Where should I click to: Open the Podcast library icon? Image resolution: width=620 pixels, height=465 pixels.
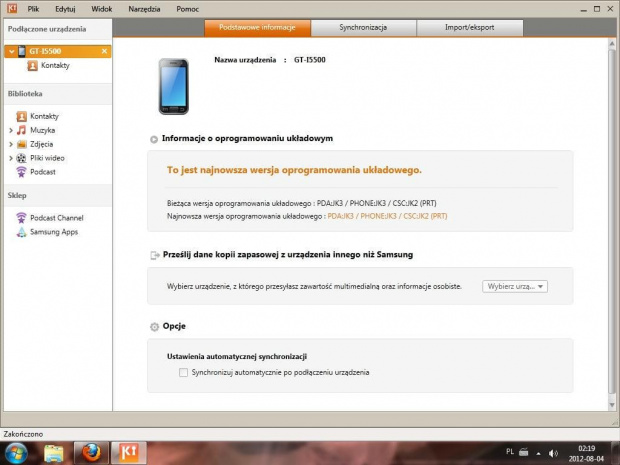(x=21, y=172)
